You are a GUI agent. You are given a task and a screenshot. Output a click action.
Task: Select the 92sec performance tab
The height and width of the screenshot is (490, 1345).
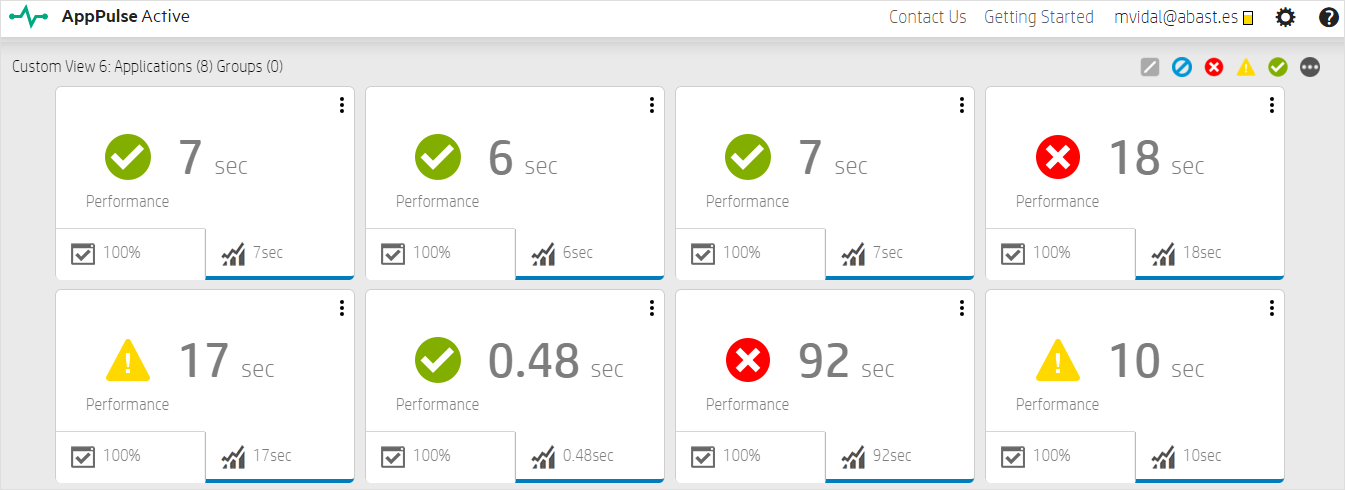[898, 456]
